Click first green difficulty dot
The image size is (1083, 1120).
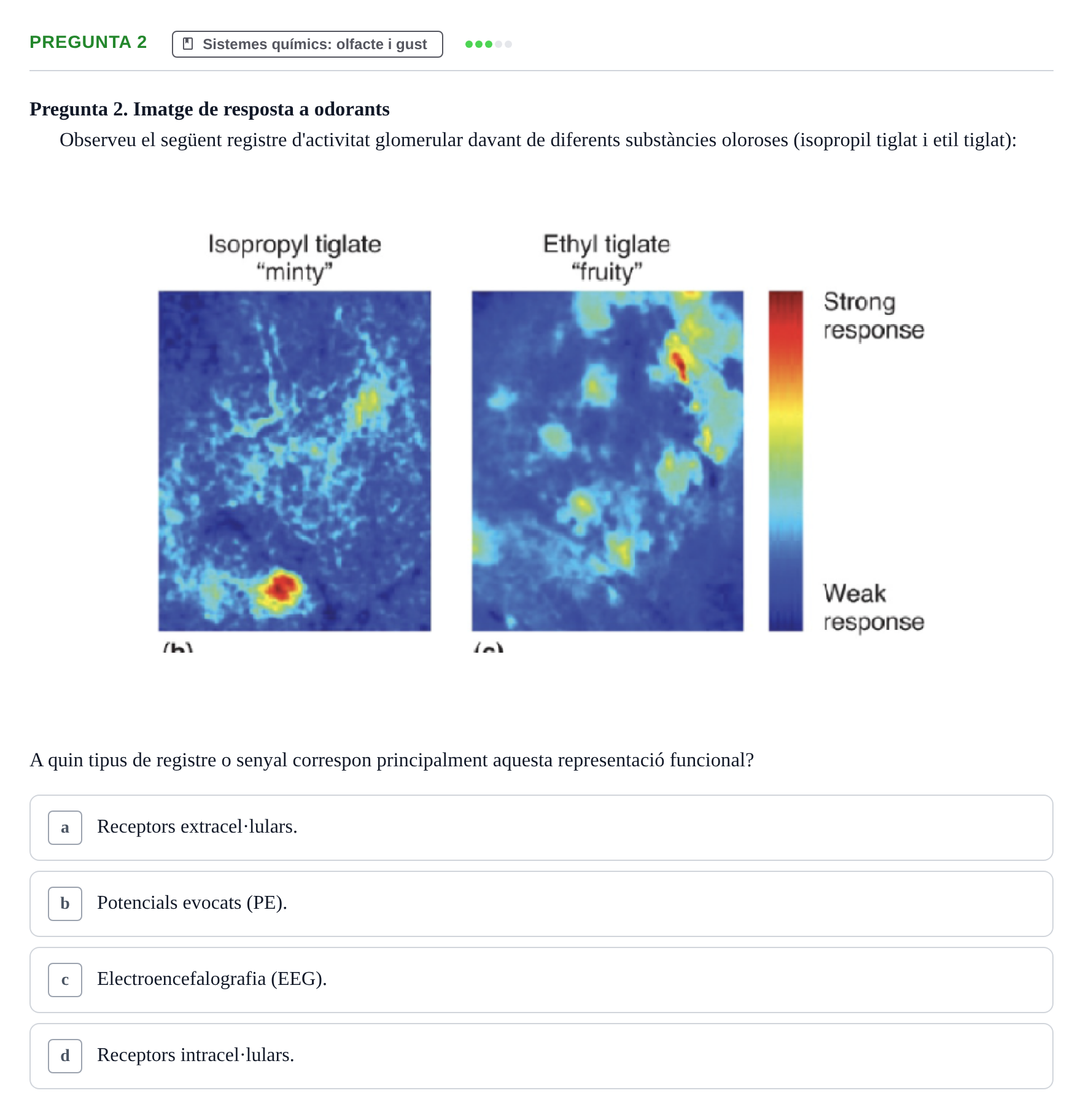[469, 44]
